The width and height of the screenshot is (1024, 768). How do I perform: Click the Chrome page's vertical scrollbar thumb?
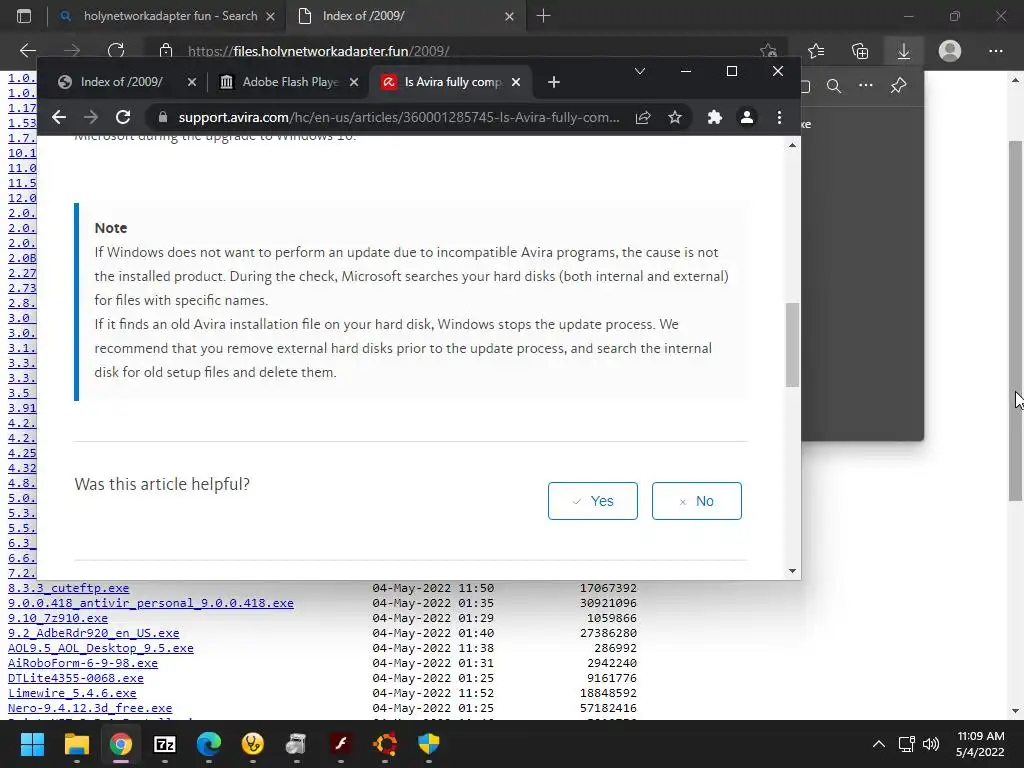[792, 344]
